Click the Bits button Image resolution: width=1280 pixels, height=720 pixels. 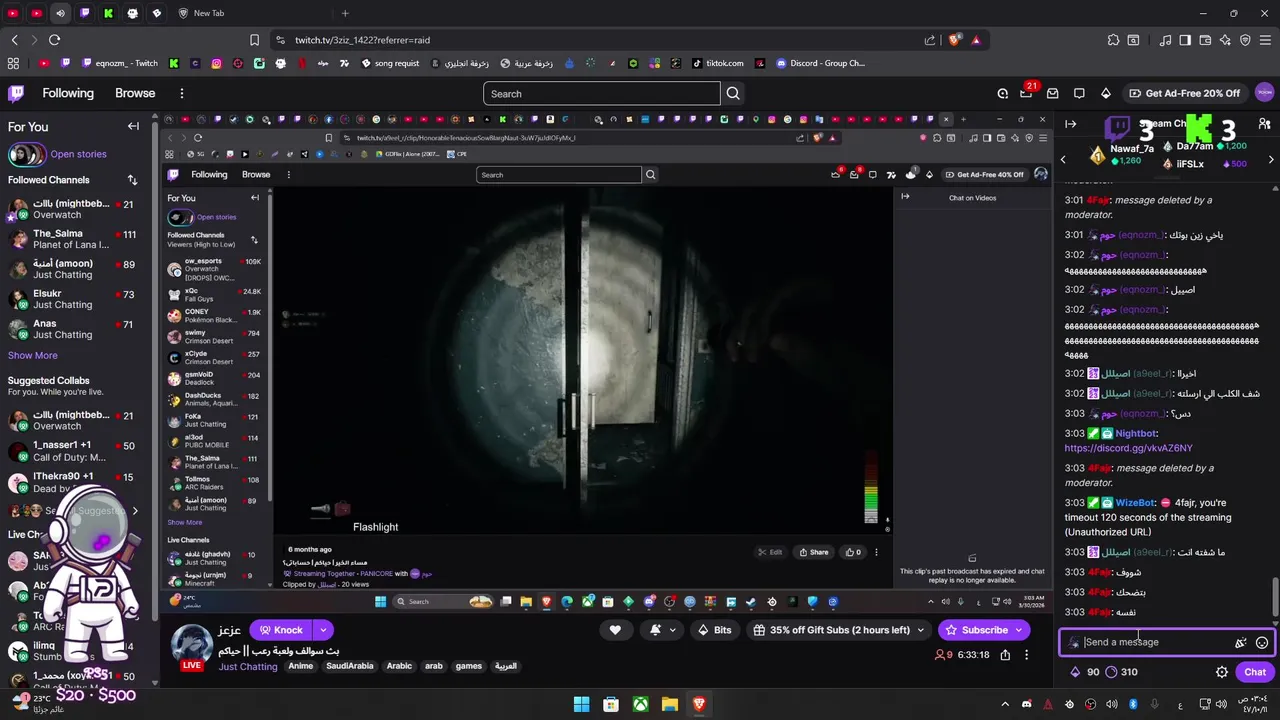coord(714,630)
